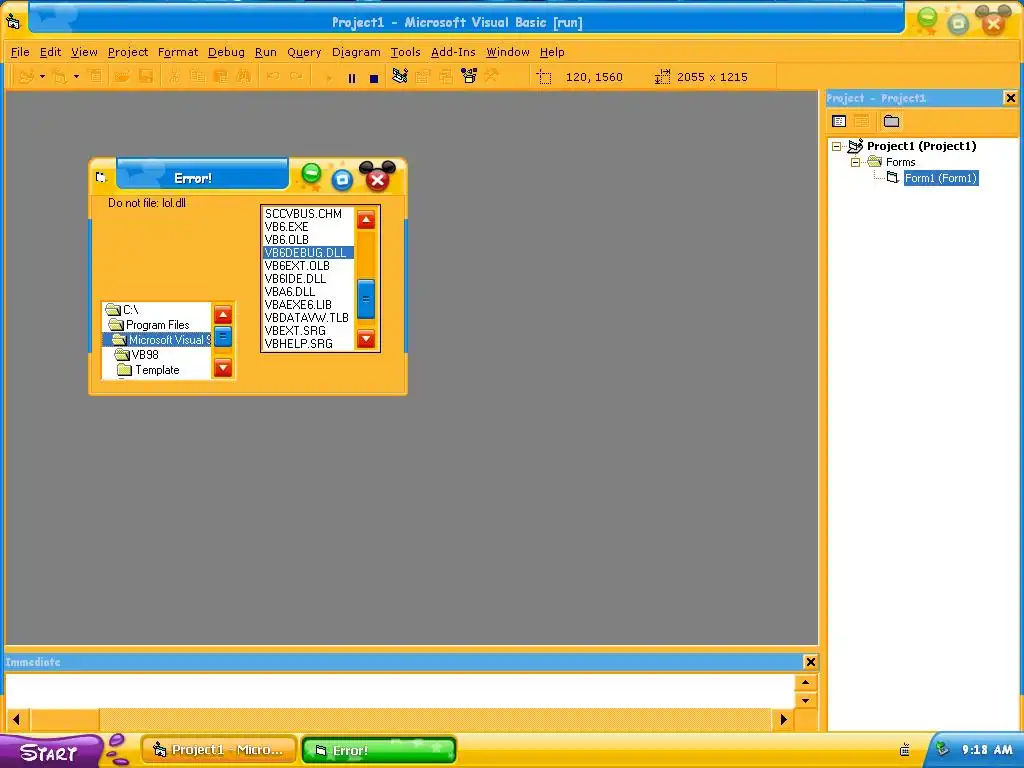Click the Paste toolbar icon
Image resolution: width=1024 pixels, height=768 pixels.
pyautogui.click(x=220, y=76)
